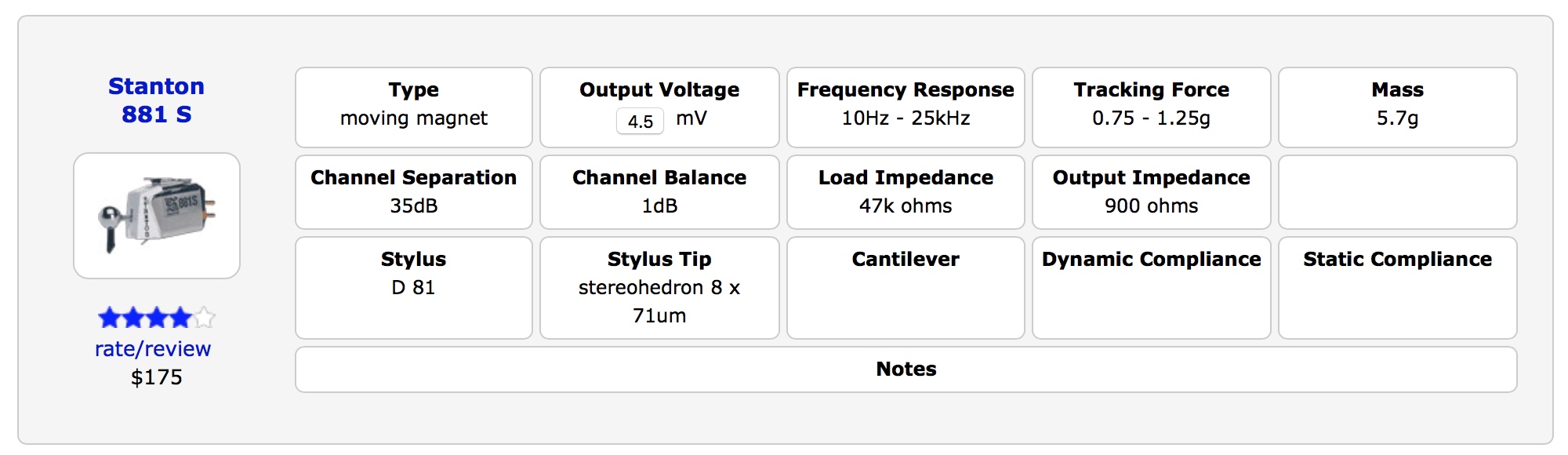Screen dimensions: 1568x455
Task: Select the Notes section bar
Action: [x=906, y=369]
